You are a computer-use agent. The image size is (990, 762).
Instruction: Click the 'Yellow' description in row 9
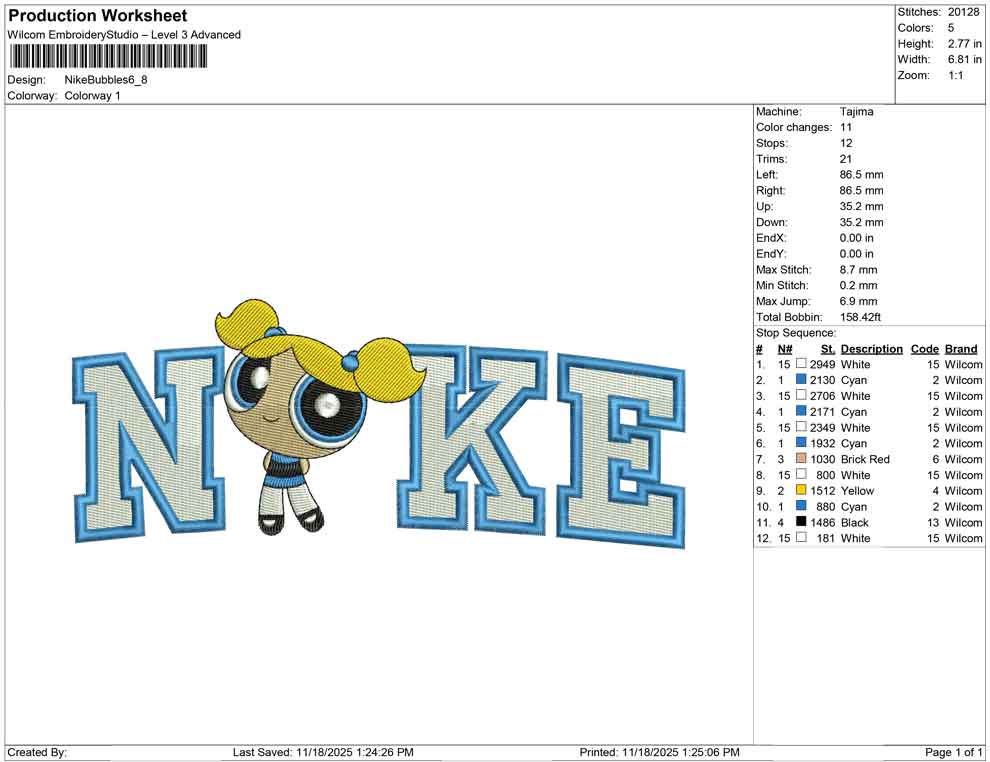coord(857,491)
